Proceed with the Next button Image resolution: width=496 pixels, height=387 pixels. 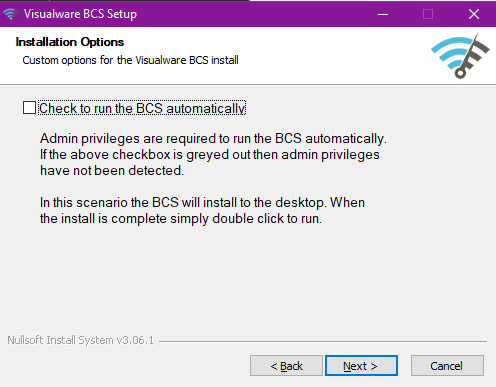[x=361, y=366]
